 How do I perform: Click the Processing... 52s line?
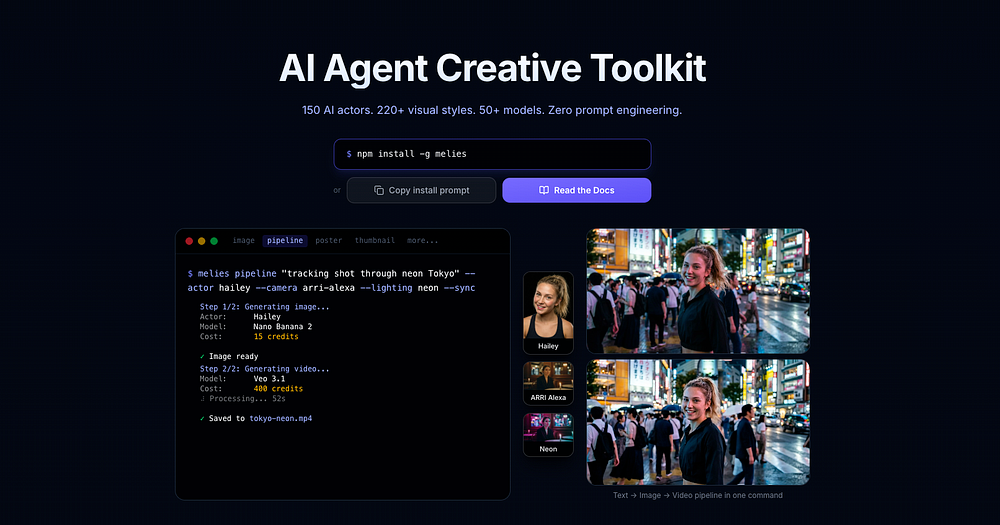click(x=242, y=399)
